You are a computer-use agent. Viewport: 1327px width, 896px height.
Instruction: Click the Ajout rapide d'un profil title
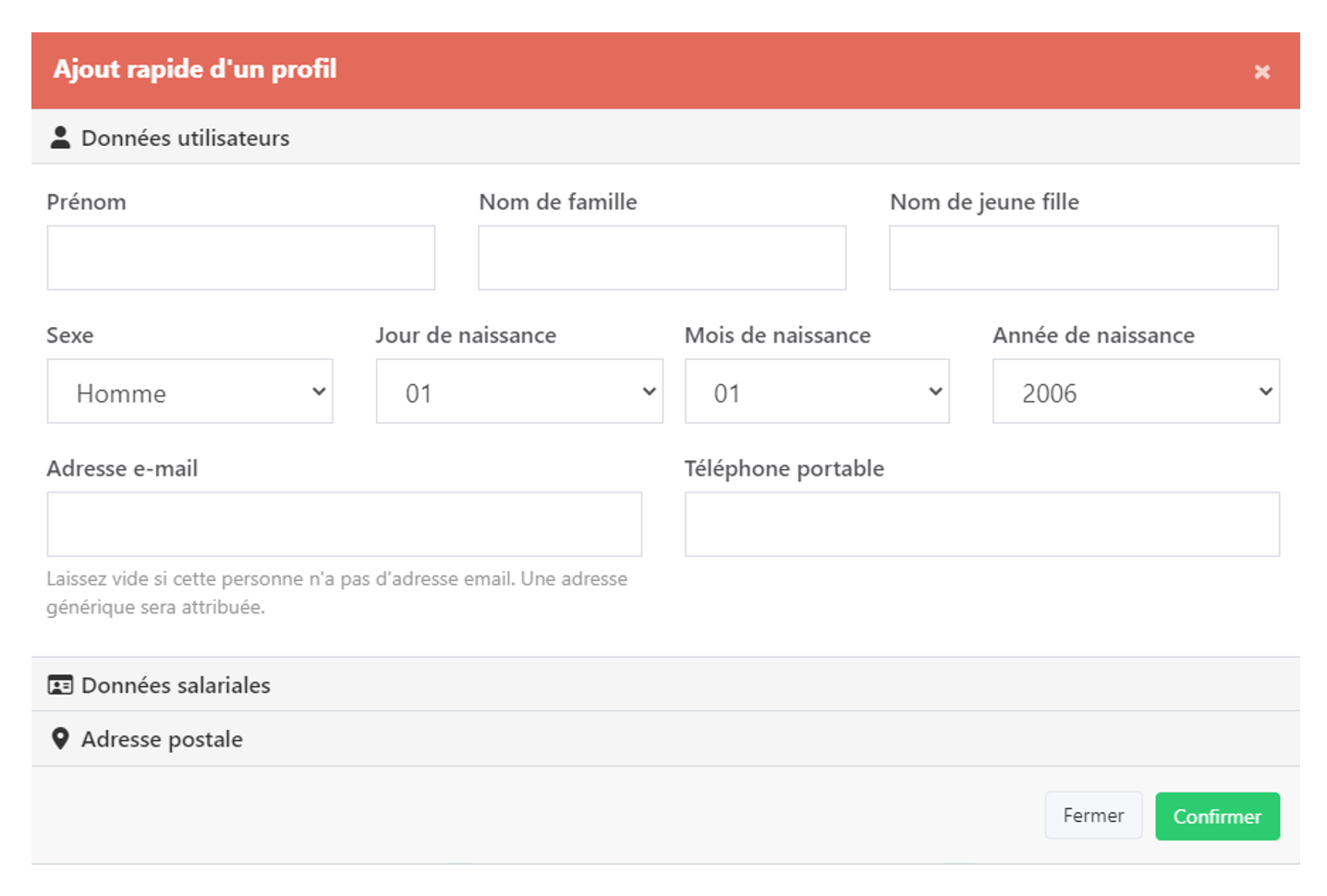(x=195, y=69)
